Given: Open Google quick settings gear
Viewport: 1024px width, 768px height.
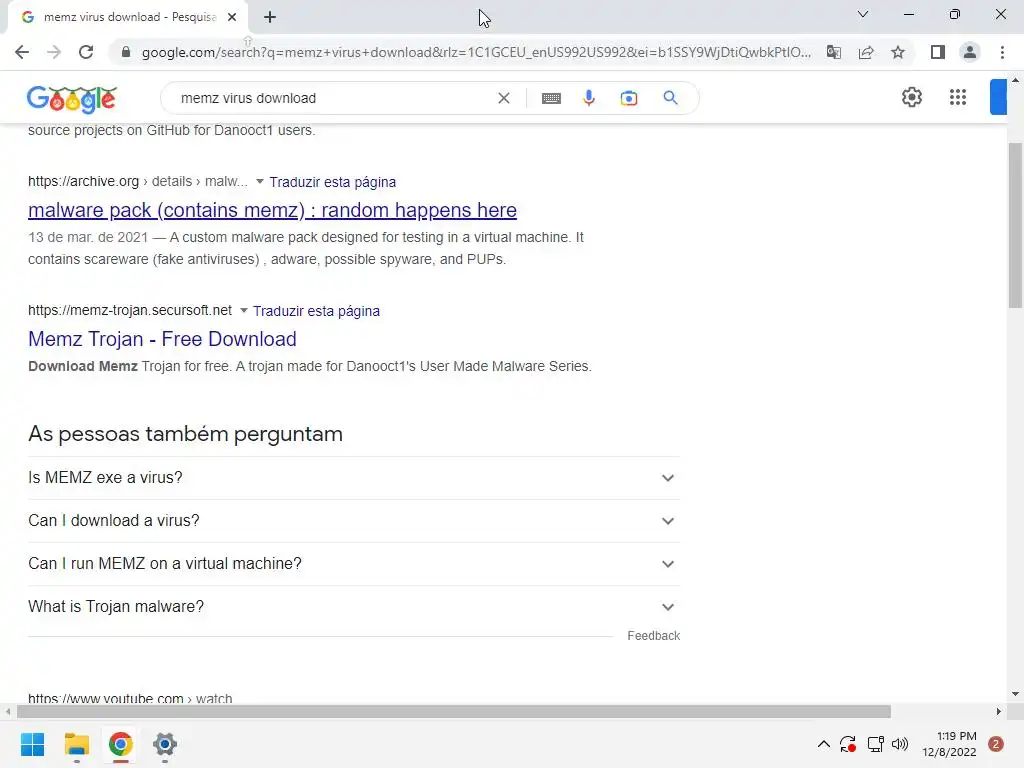Looking at the screenshot, I should (912, 97).
